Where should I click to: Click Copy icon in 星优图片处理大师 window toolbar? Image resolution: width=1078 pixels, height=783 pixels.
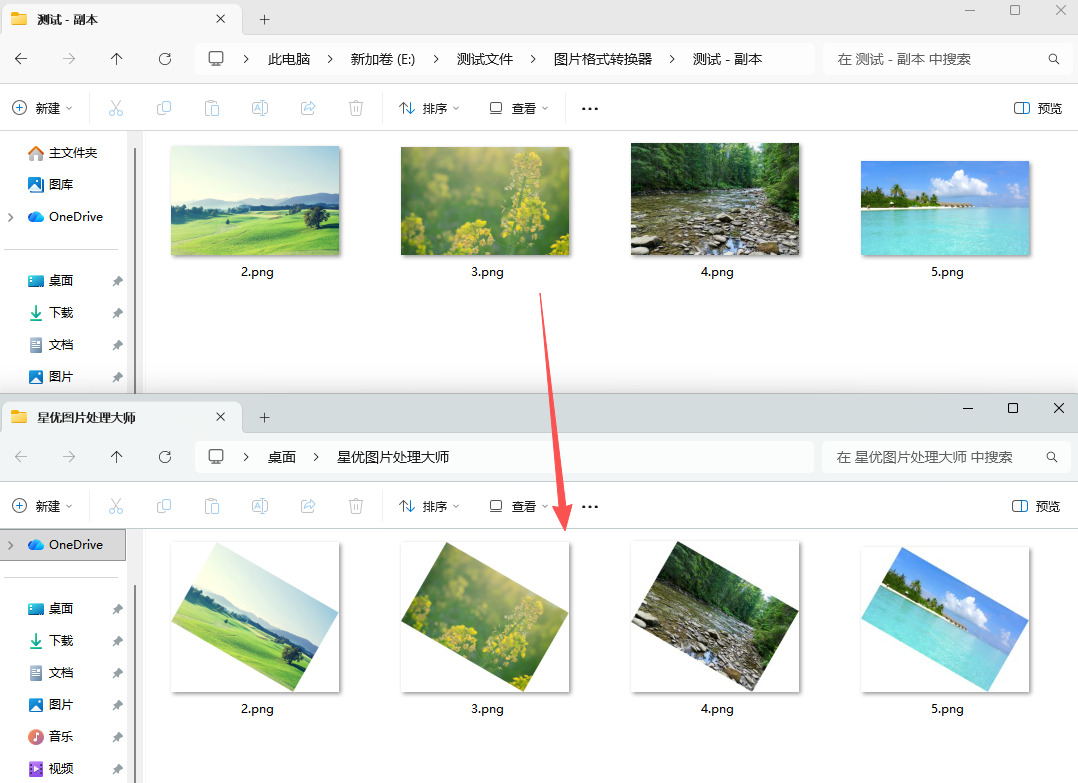(x=164, y=506)
